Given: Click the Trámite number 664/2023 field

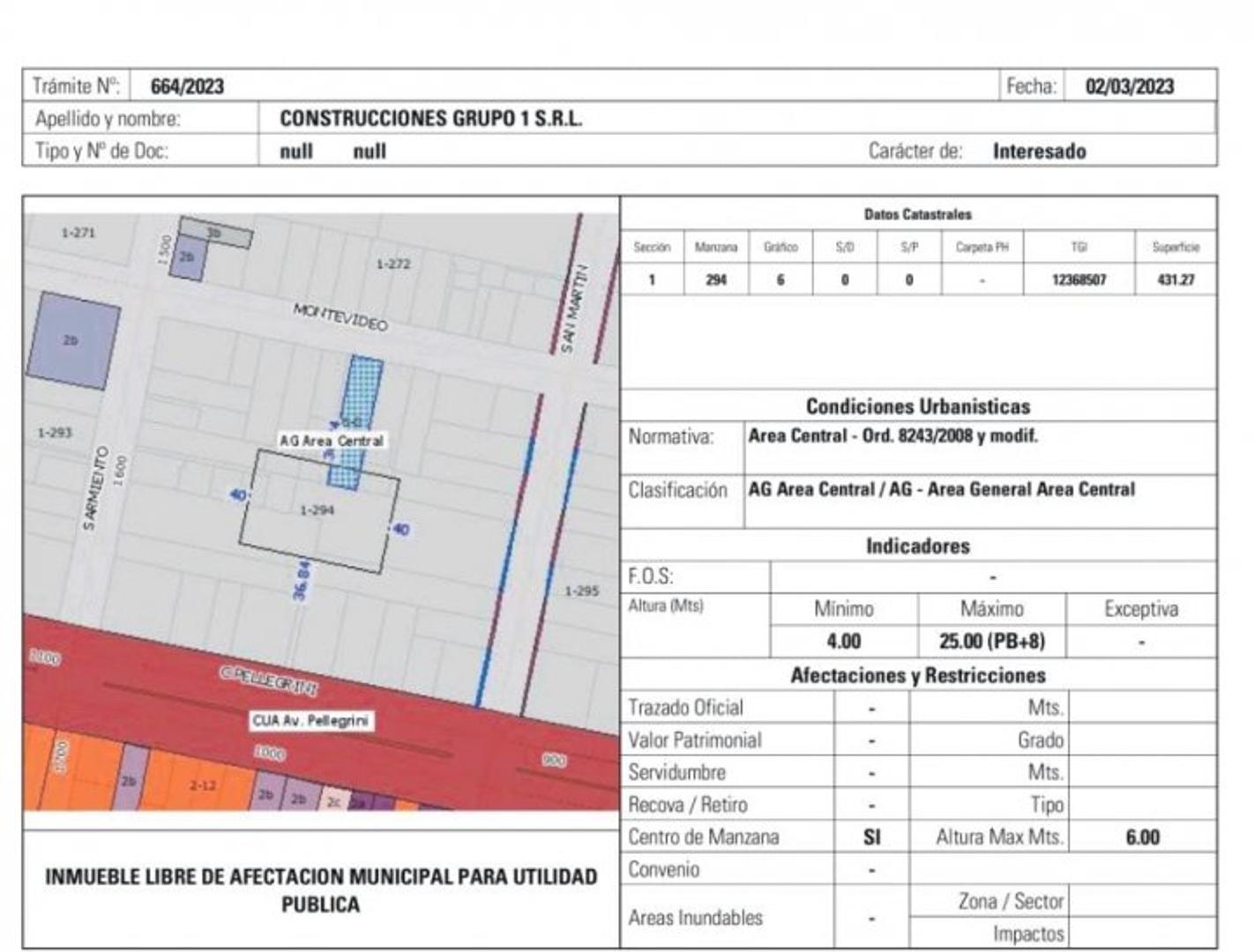Looking at the screenshot, I should pyautogui.click(x=187, y=86).
